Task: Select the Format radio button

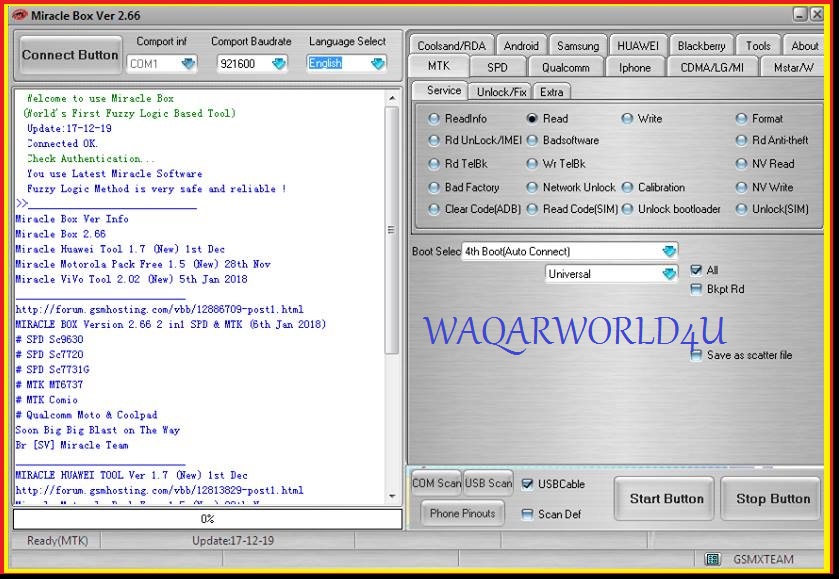Action: (x=741, y=119)
